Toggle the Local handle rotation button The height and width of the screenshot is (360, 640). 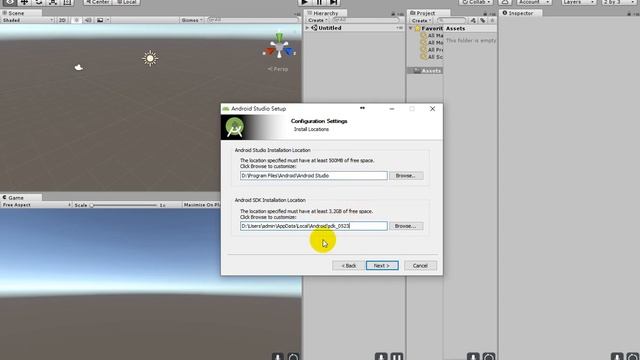click(x=127, y=2)
